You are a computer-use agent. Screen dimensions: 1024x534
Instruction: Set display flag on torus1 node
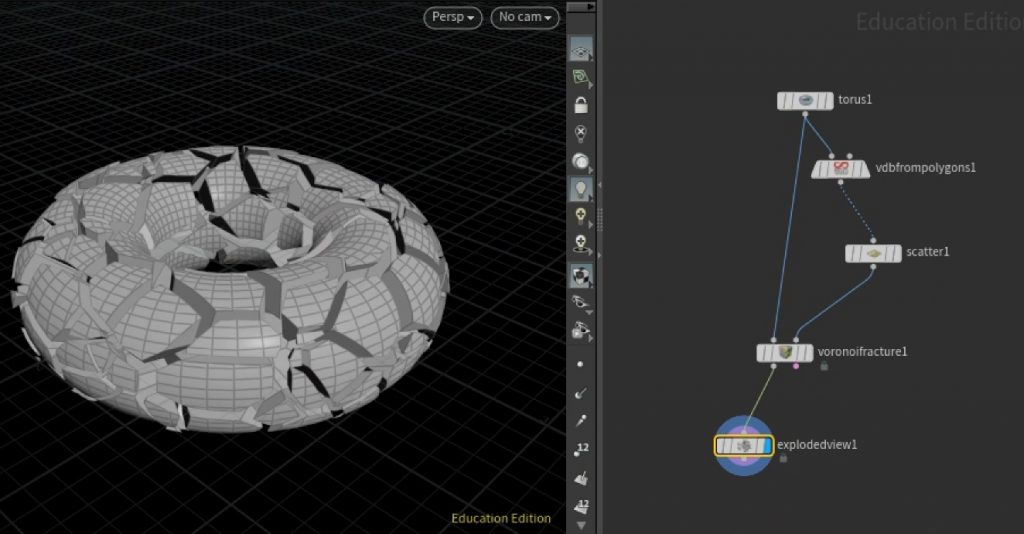point(828,101)
